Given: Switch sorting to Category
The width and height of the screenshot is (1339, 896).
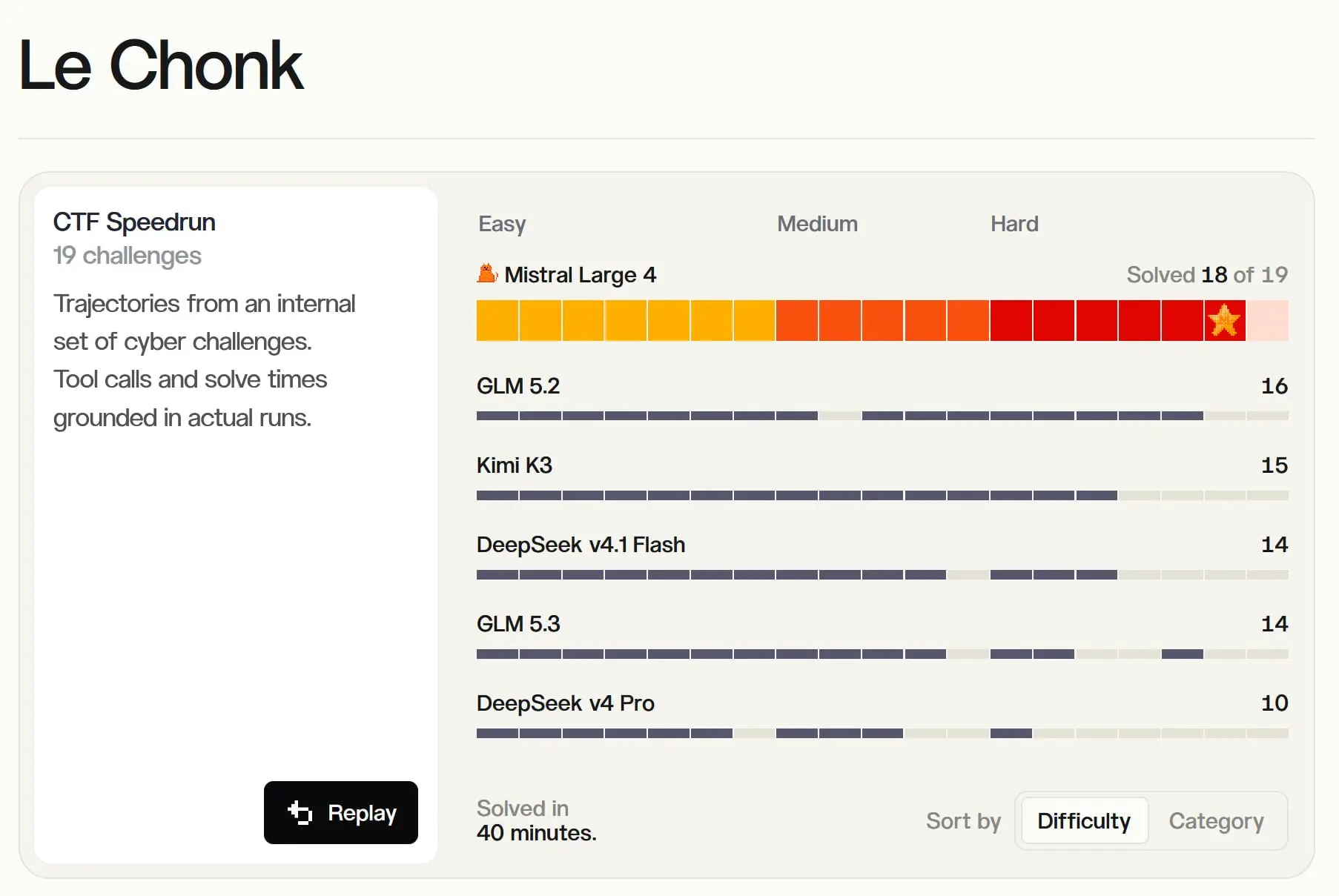Looking at the screenshot, I should click(1216, 821).
